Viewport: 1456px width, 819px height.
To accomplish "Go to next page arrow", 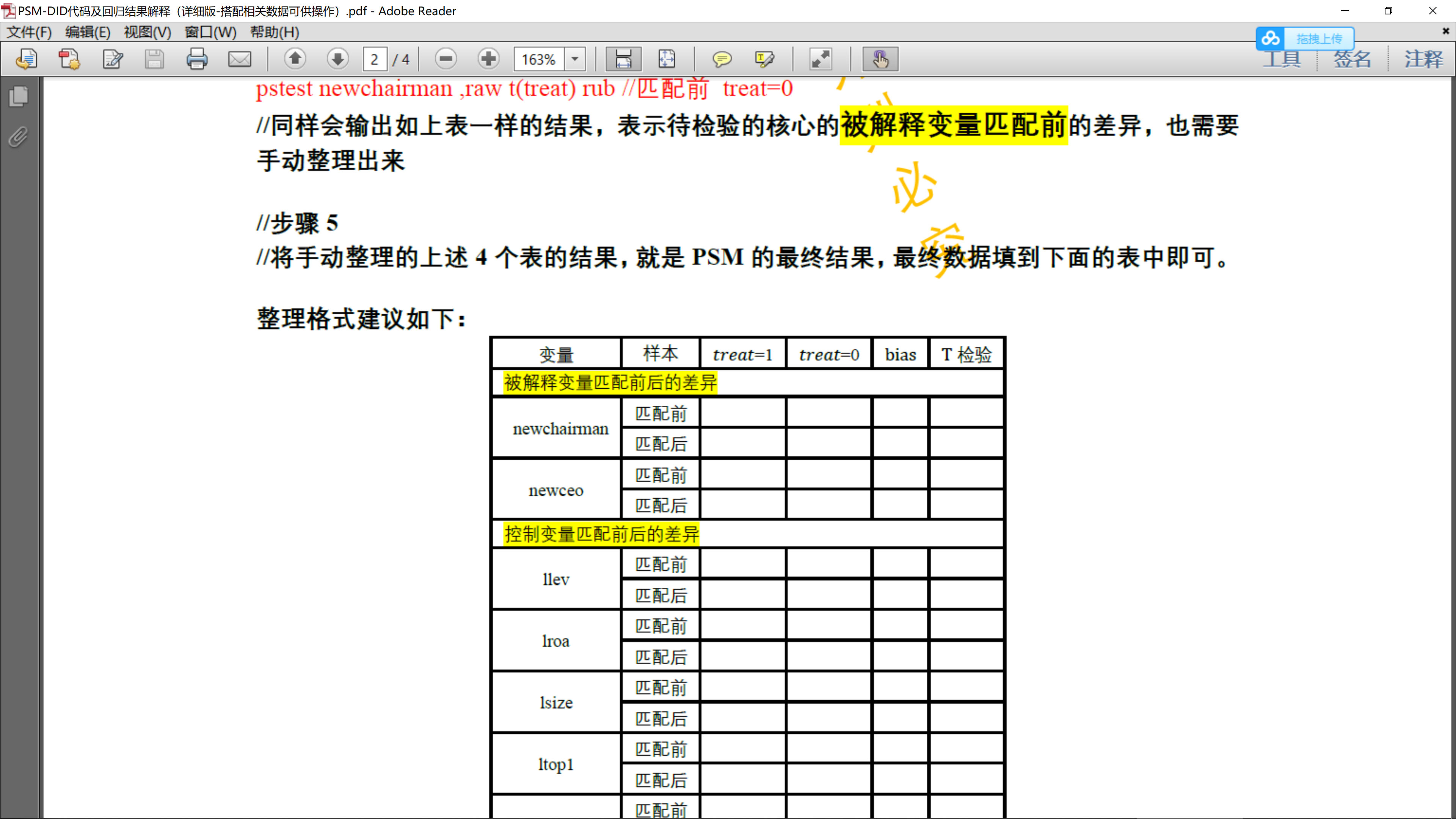I will 337,59.
